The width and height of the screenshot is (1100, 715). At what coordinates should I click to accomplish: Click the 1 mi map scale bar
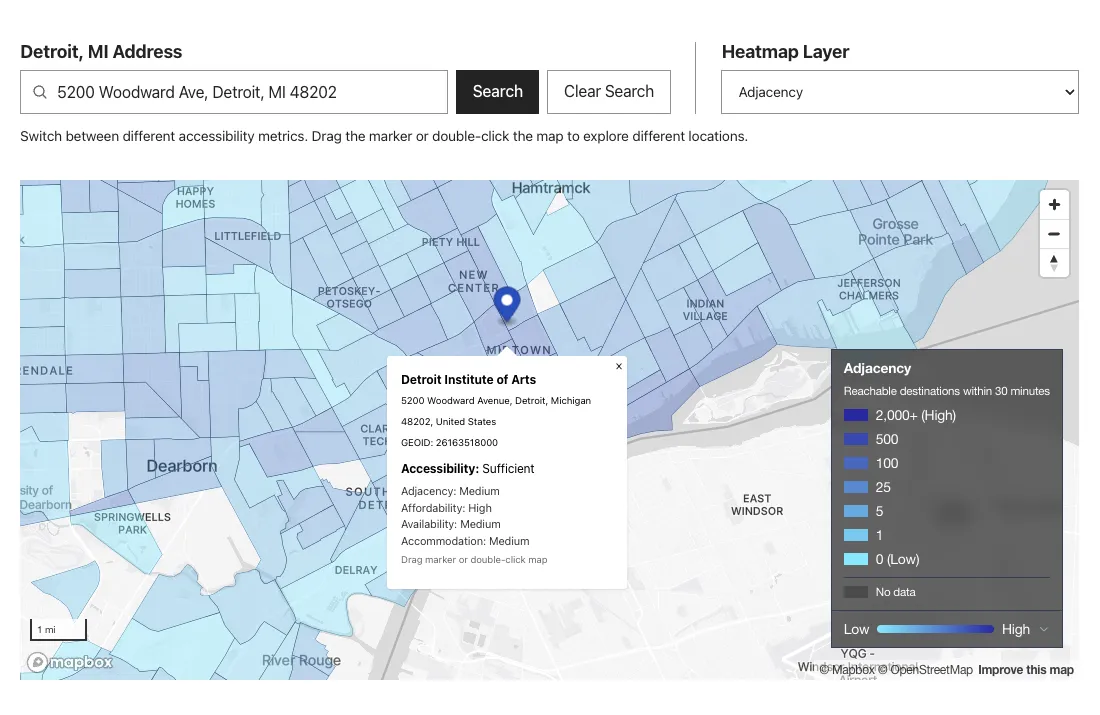pos(58,629)
